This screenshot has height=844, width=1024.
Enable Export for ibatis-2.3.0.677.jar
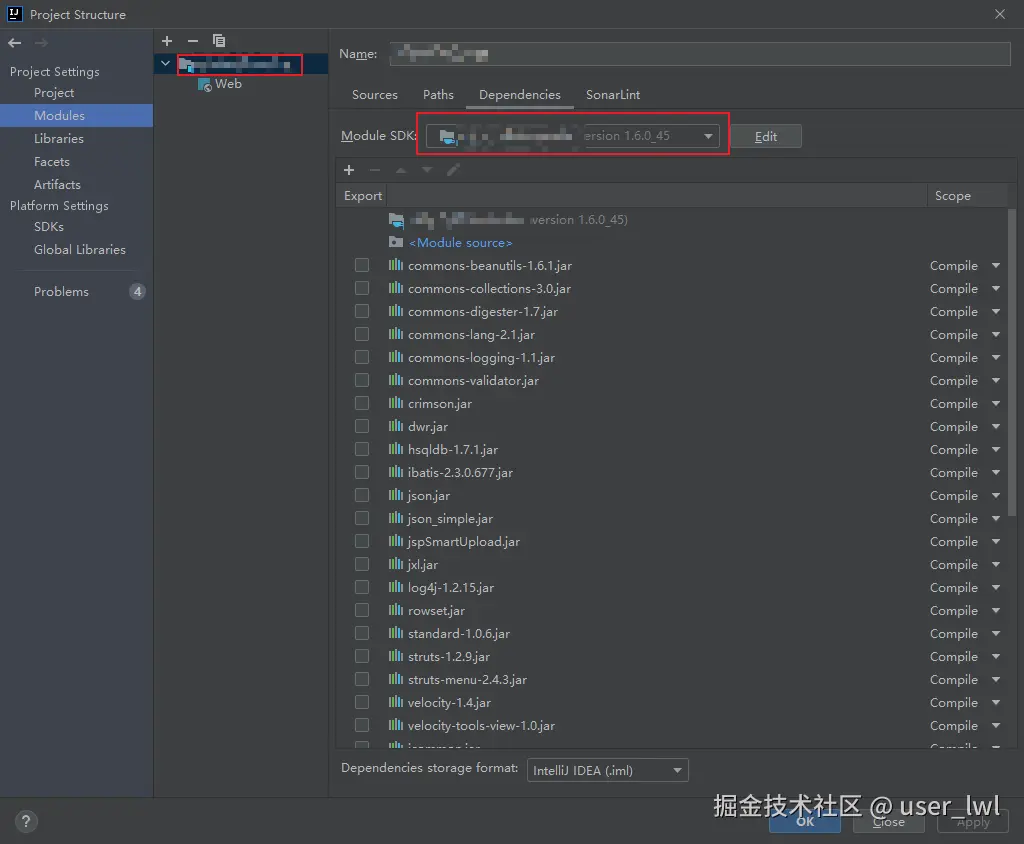[362, 472]
